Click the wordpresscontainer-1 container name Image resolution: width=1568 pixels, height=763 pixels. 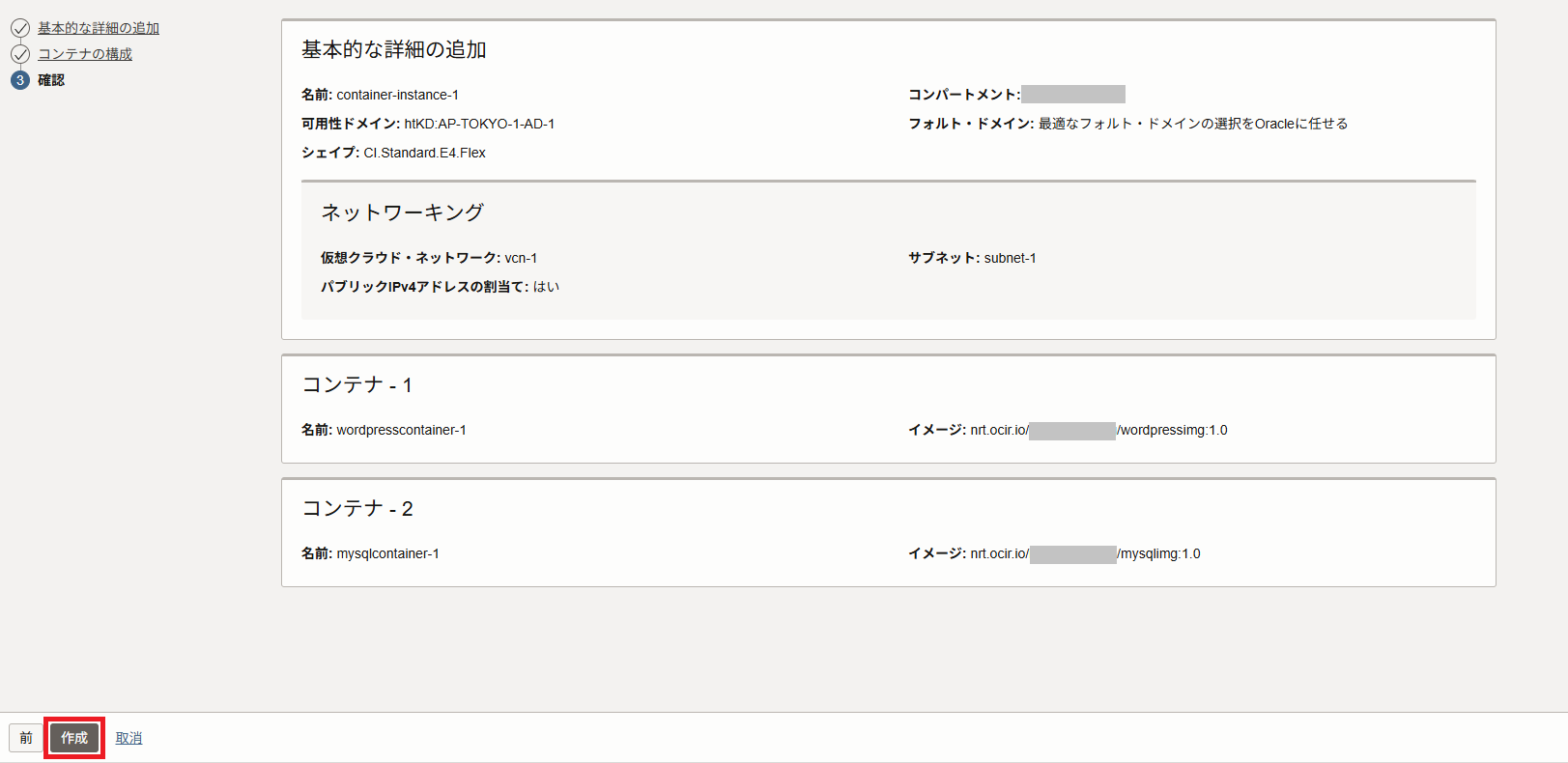[x=401, y=430]
